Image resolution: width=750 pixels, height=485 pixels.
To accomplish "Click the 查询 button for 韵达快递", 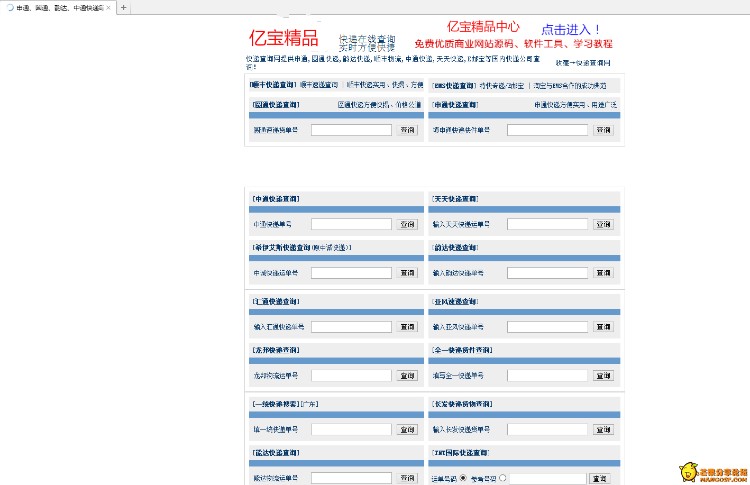I will (x=603, y=273).
